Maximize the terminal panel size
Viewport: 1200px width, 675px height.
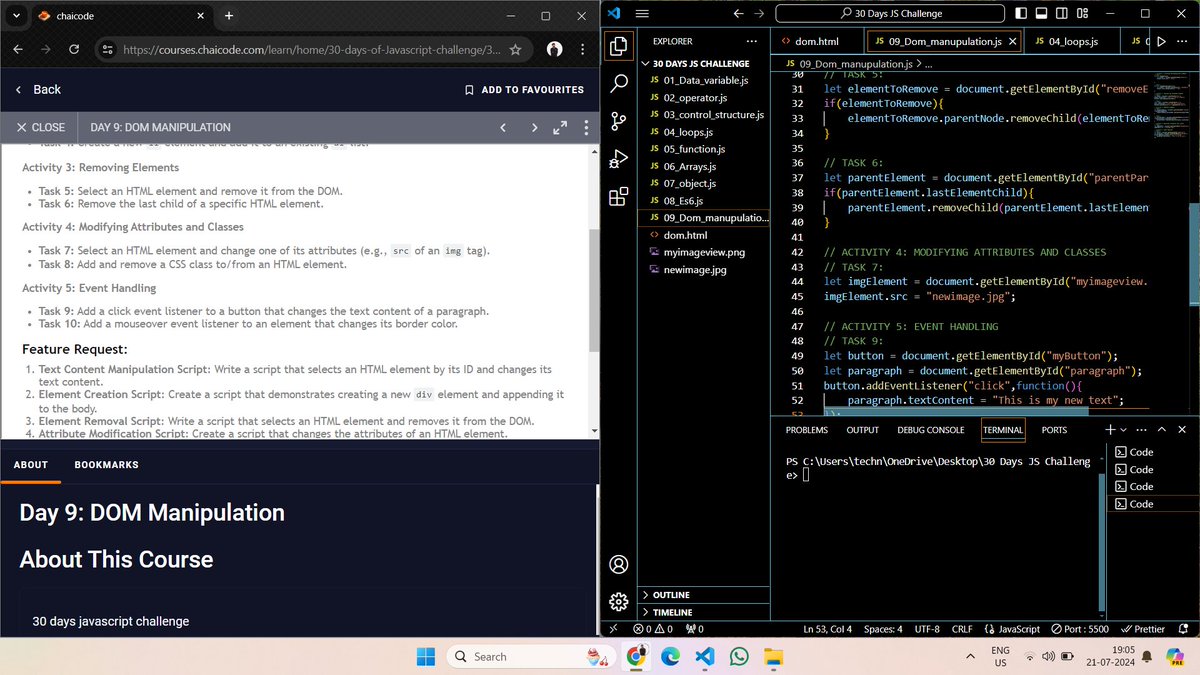[x=1161, y=429]
